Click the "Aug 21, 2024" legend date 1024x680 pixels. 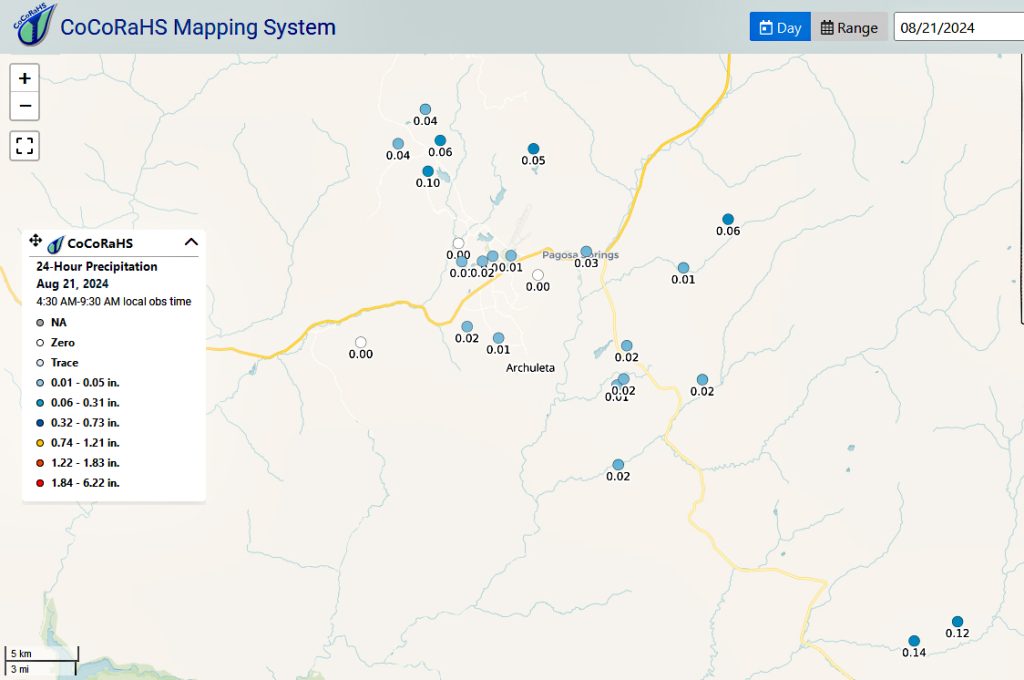point(72,283)
